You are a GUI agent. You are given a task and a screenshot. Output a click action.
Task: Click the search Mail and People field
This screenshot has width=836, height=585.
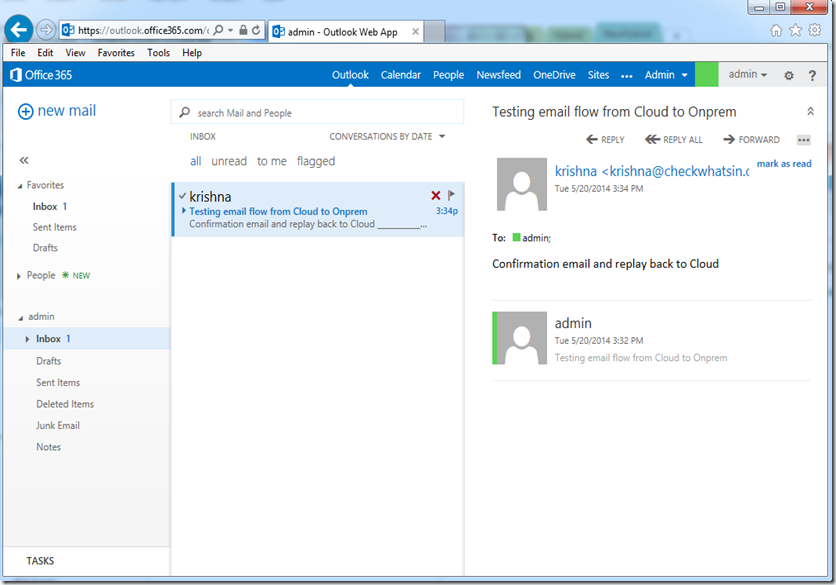click(x=317, y=113)
